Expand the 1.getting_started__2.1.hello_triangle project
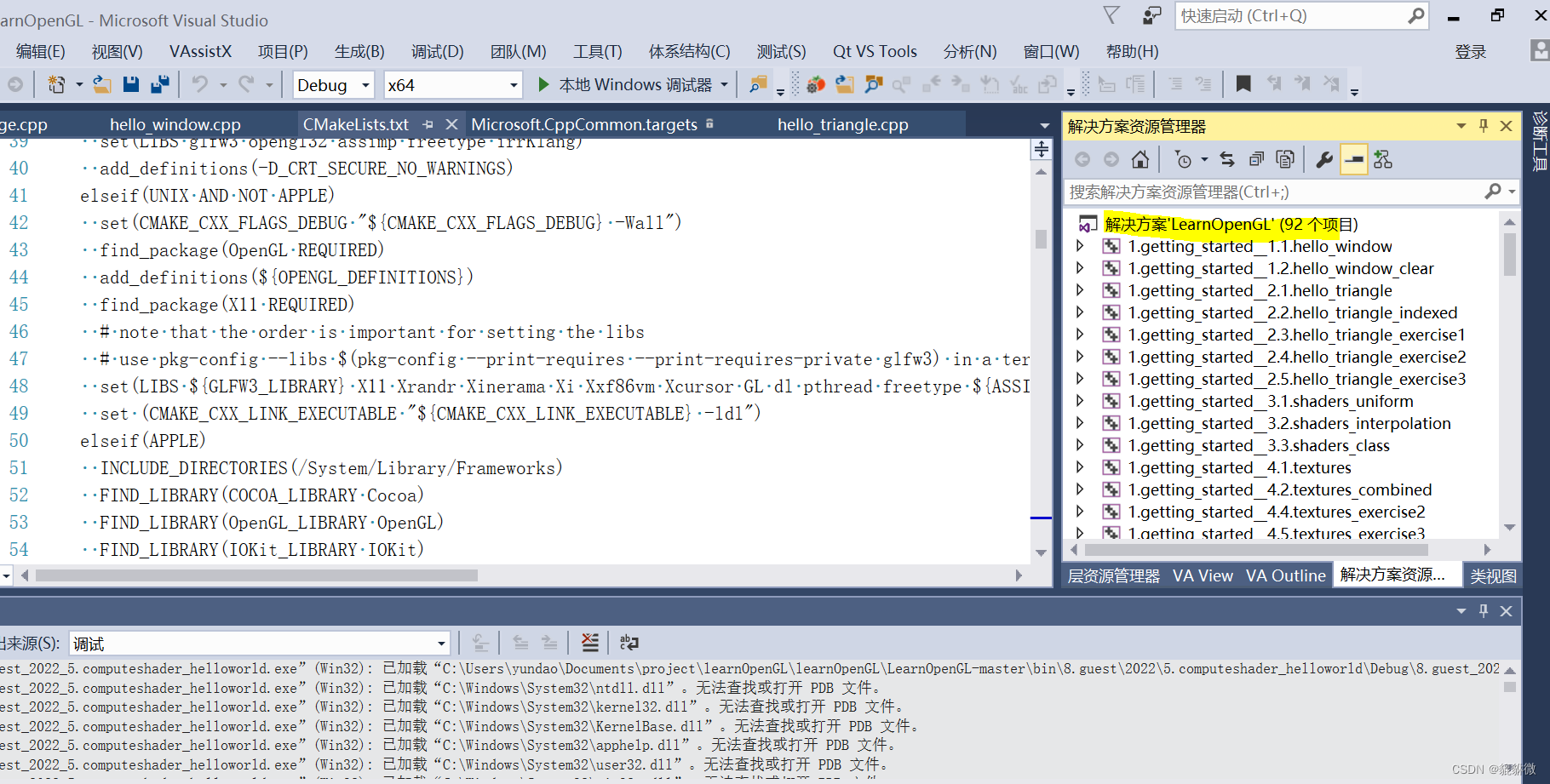 (x=1080, y=290)
